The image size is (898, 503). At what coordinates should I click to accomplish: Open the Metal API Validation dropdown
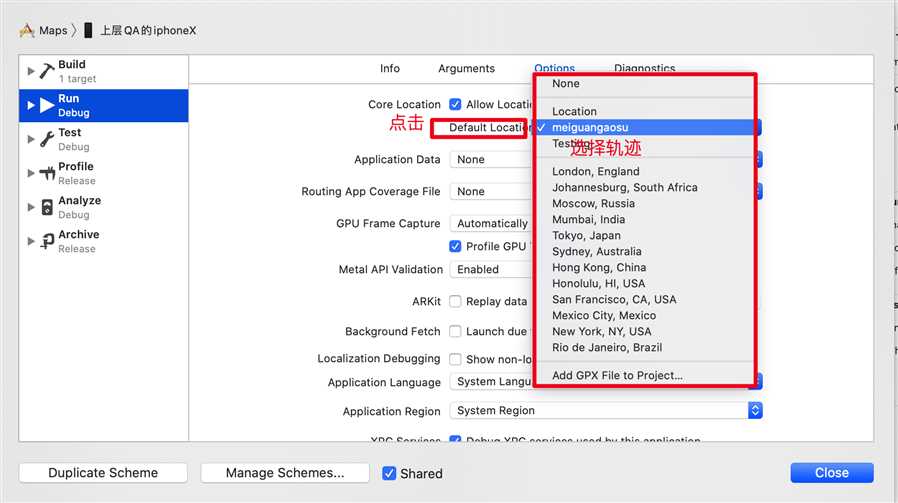coord(491,269)
